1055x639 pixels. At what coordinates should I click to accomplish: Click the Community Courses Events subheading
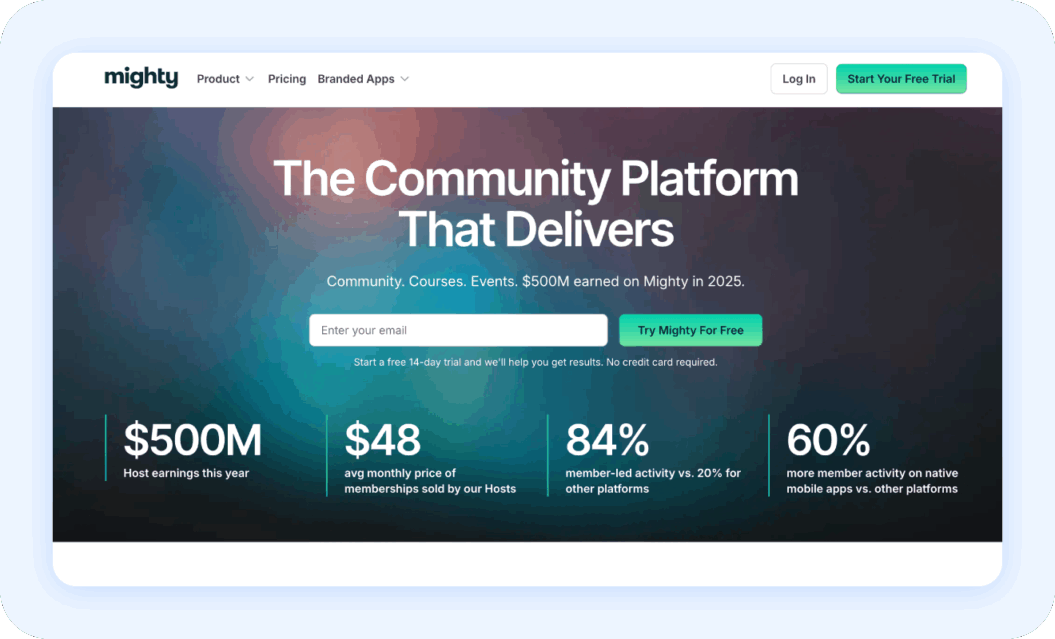pos(536,281)
